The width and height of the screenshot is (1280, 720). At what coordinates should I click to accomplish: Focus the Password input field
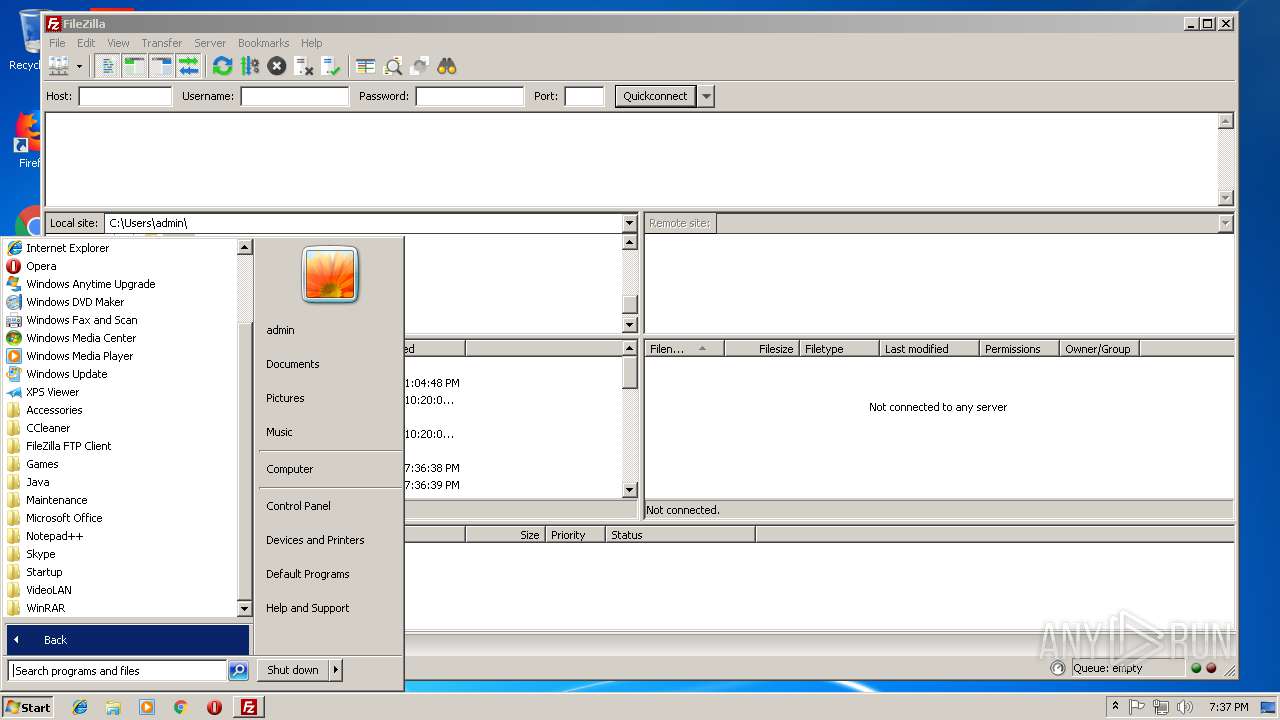(x=469, y=96)
